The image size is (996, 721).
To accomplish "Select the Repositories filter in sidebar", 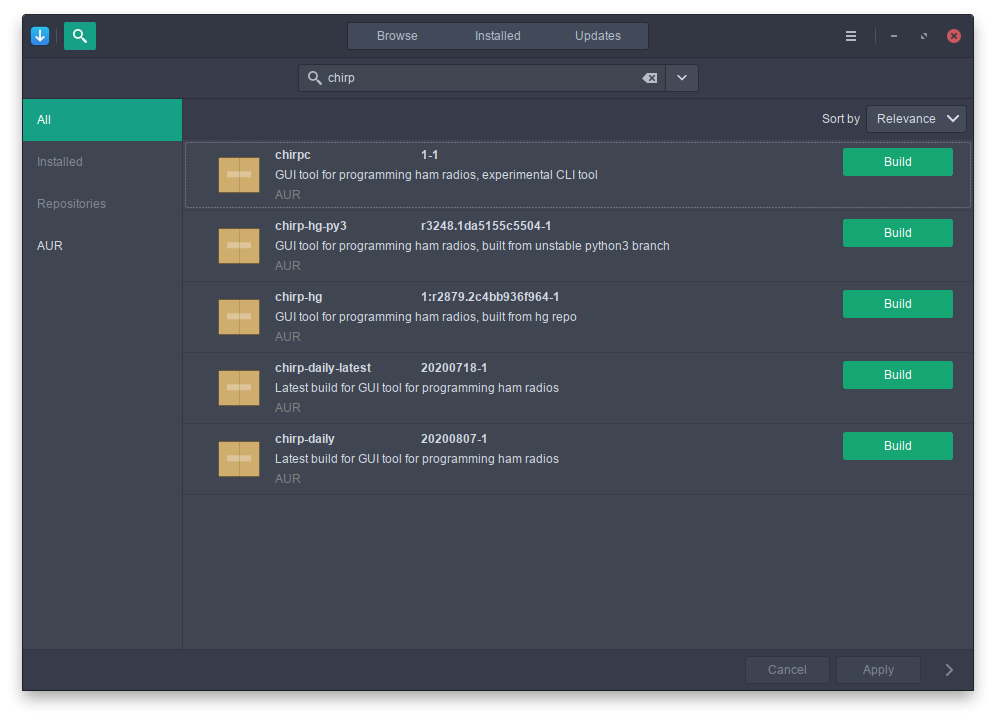I will [102, 204].
